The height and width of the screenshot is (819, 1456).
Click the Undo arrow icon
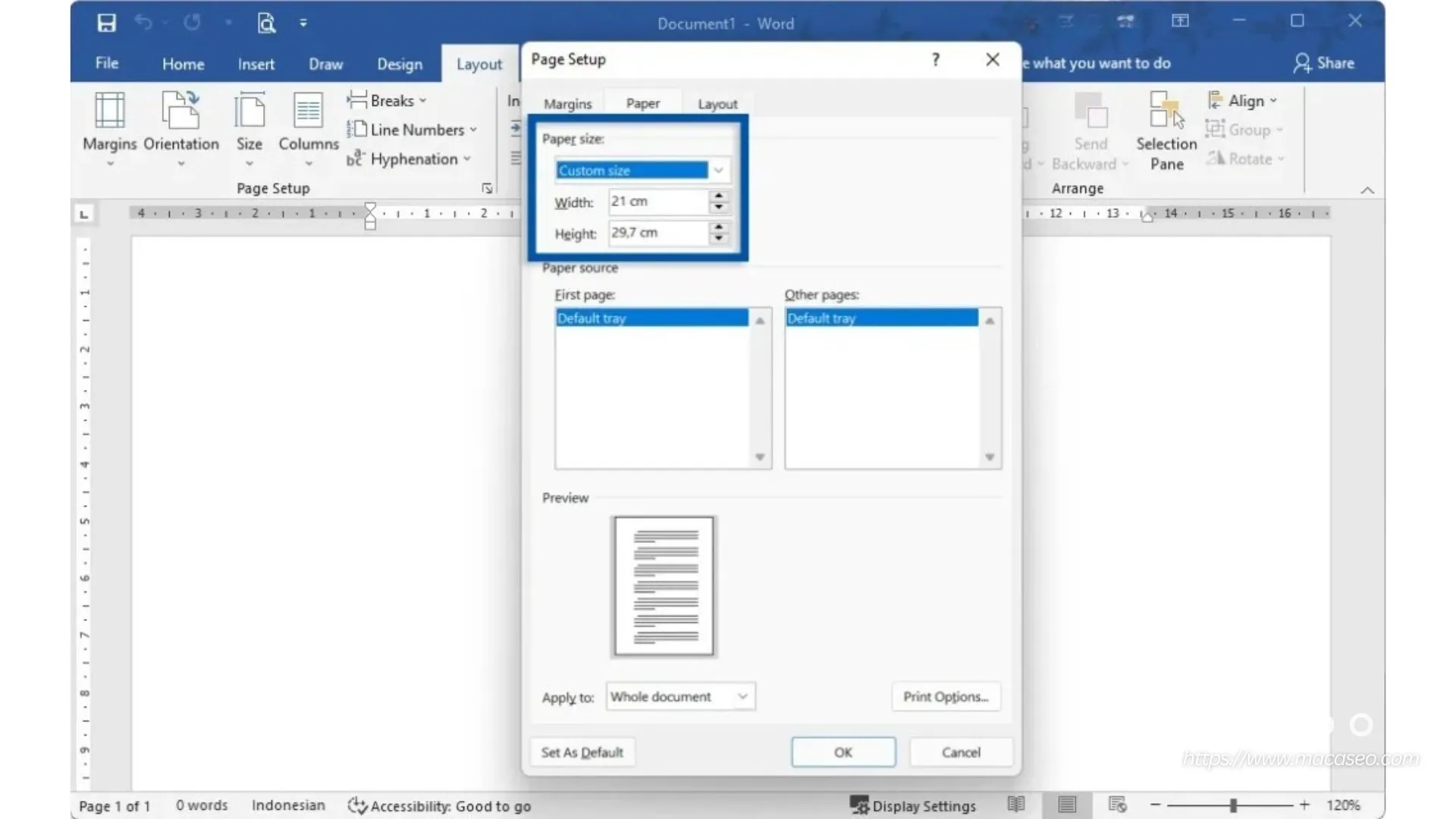143,23
